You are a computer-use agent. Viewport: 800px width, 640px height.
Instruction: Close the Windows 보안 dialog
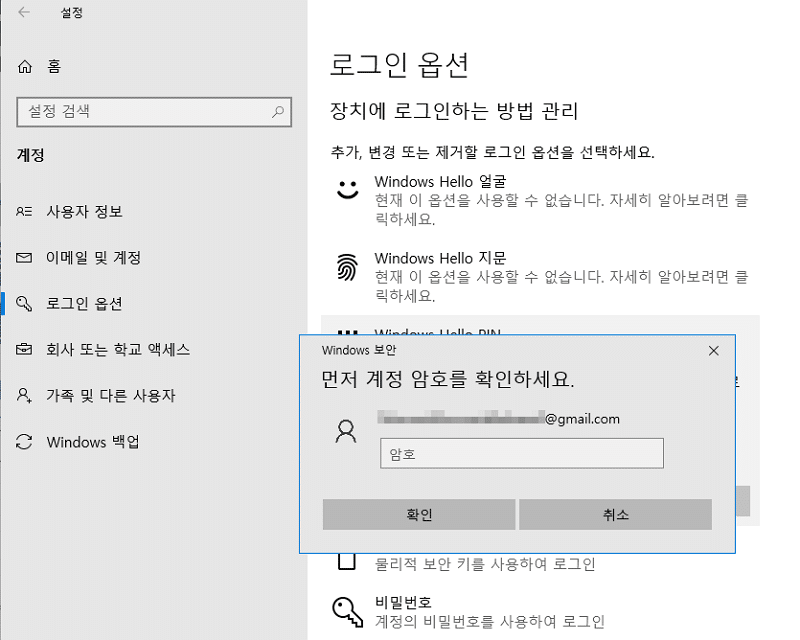tap(714, 351)
